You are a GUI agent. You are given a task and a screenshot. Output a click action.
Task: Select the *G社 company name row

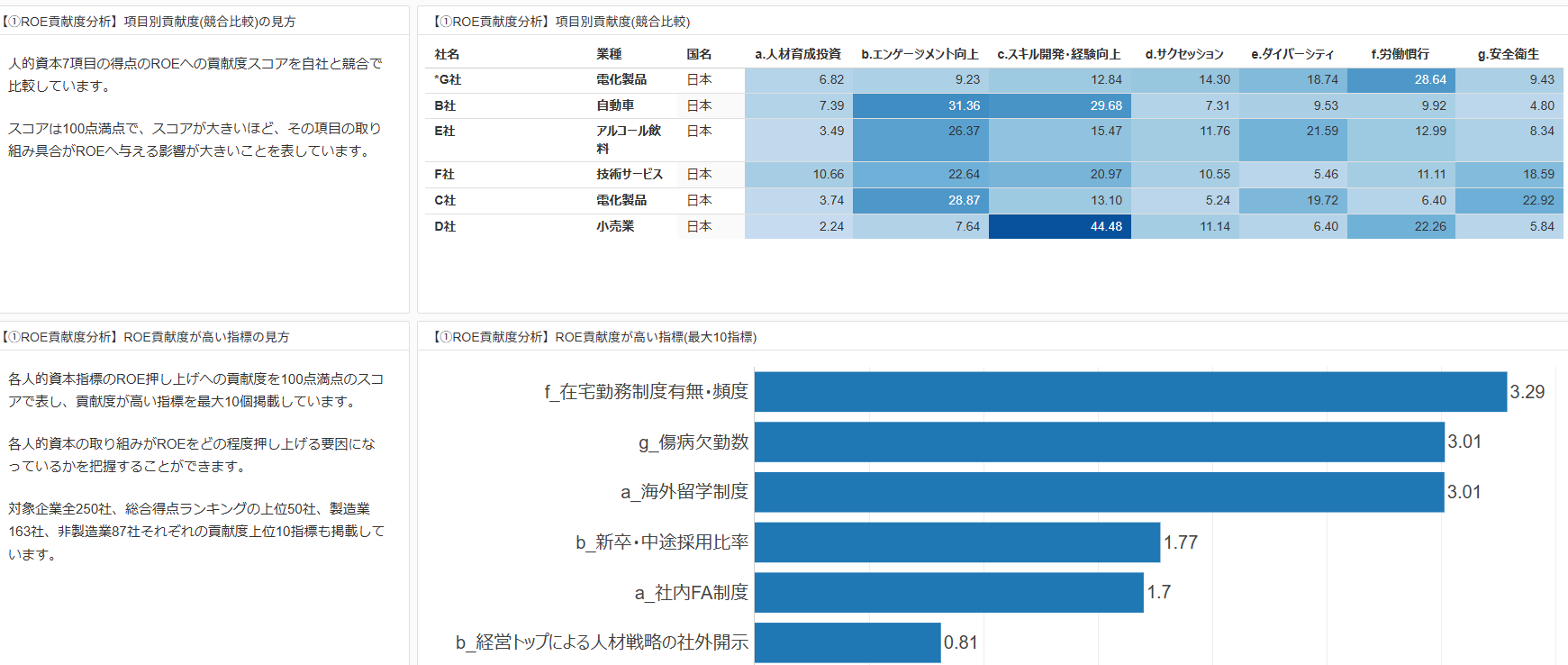[448, 79]
